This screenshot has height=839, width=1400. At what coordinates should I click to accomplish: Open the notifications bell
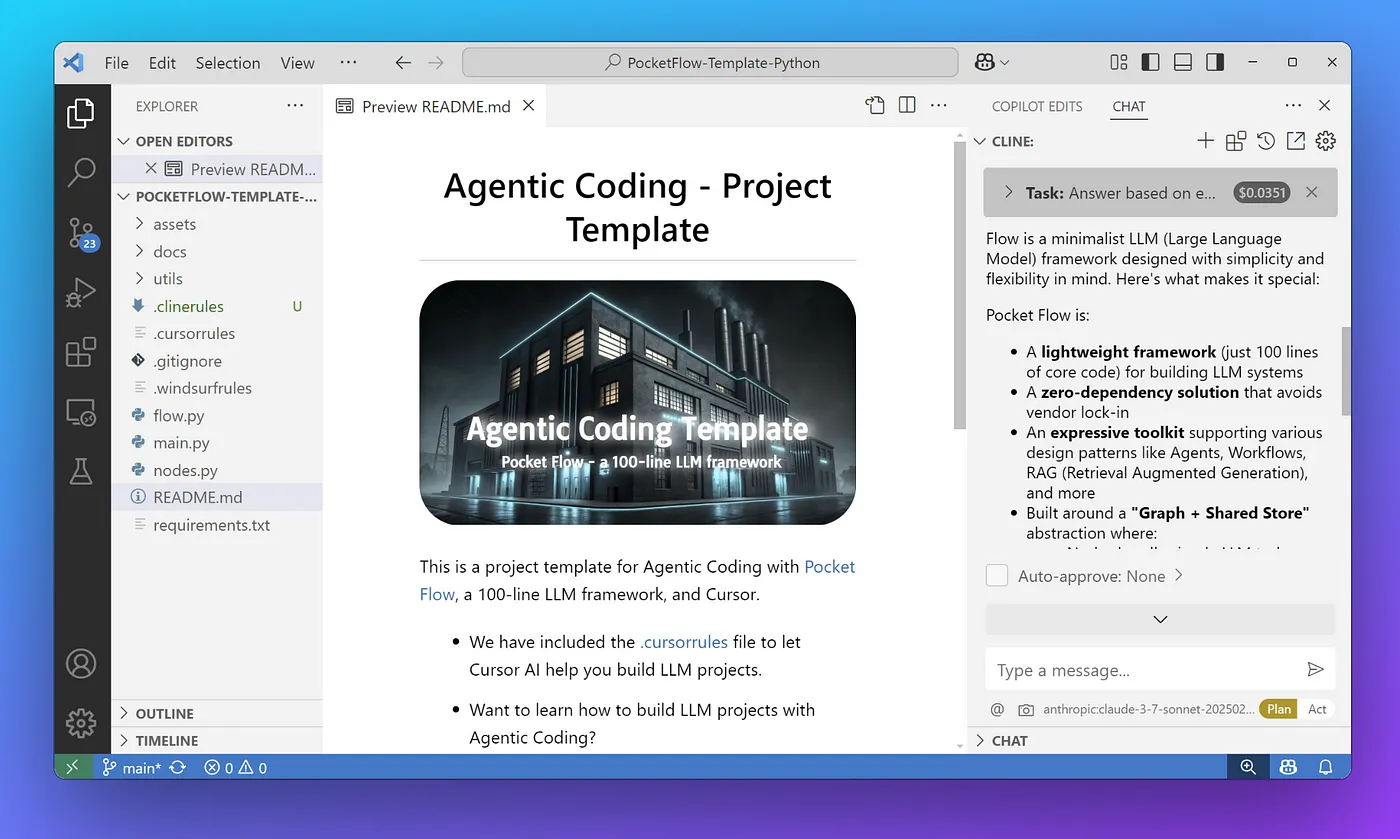coord(1326,767)
